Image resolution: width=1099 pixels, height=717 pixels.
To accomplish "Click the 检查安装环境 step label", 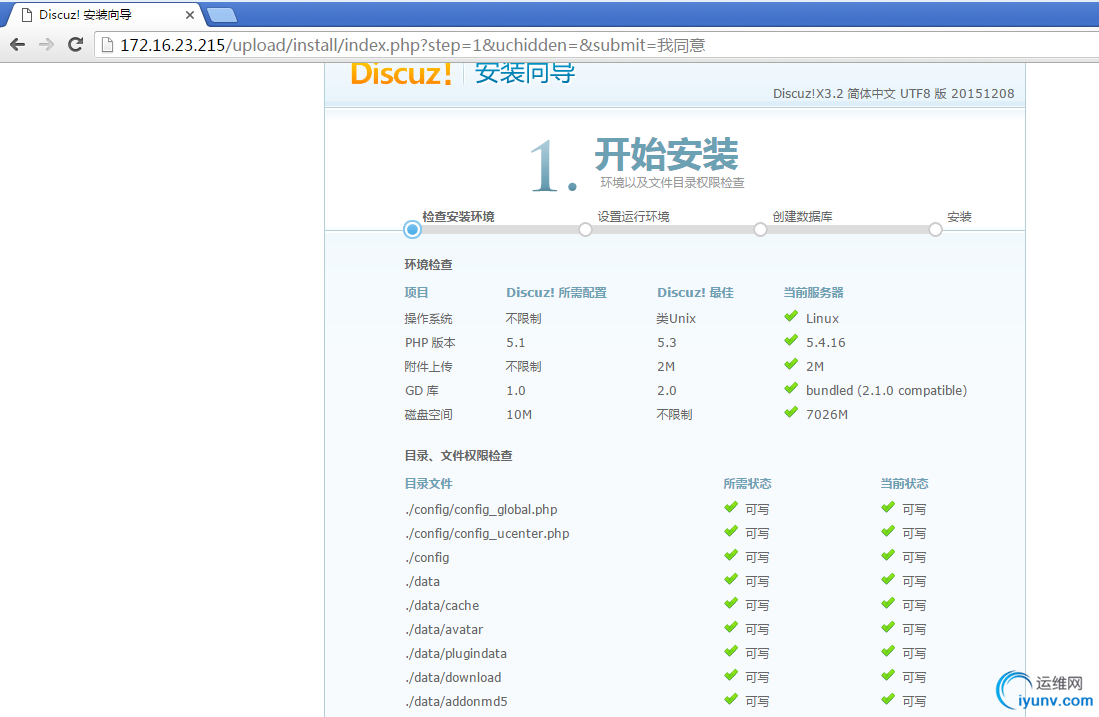I will (458, 217).
